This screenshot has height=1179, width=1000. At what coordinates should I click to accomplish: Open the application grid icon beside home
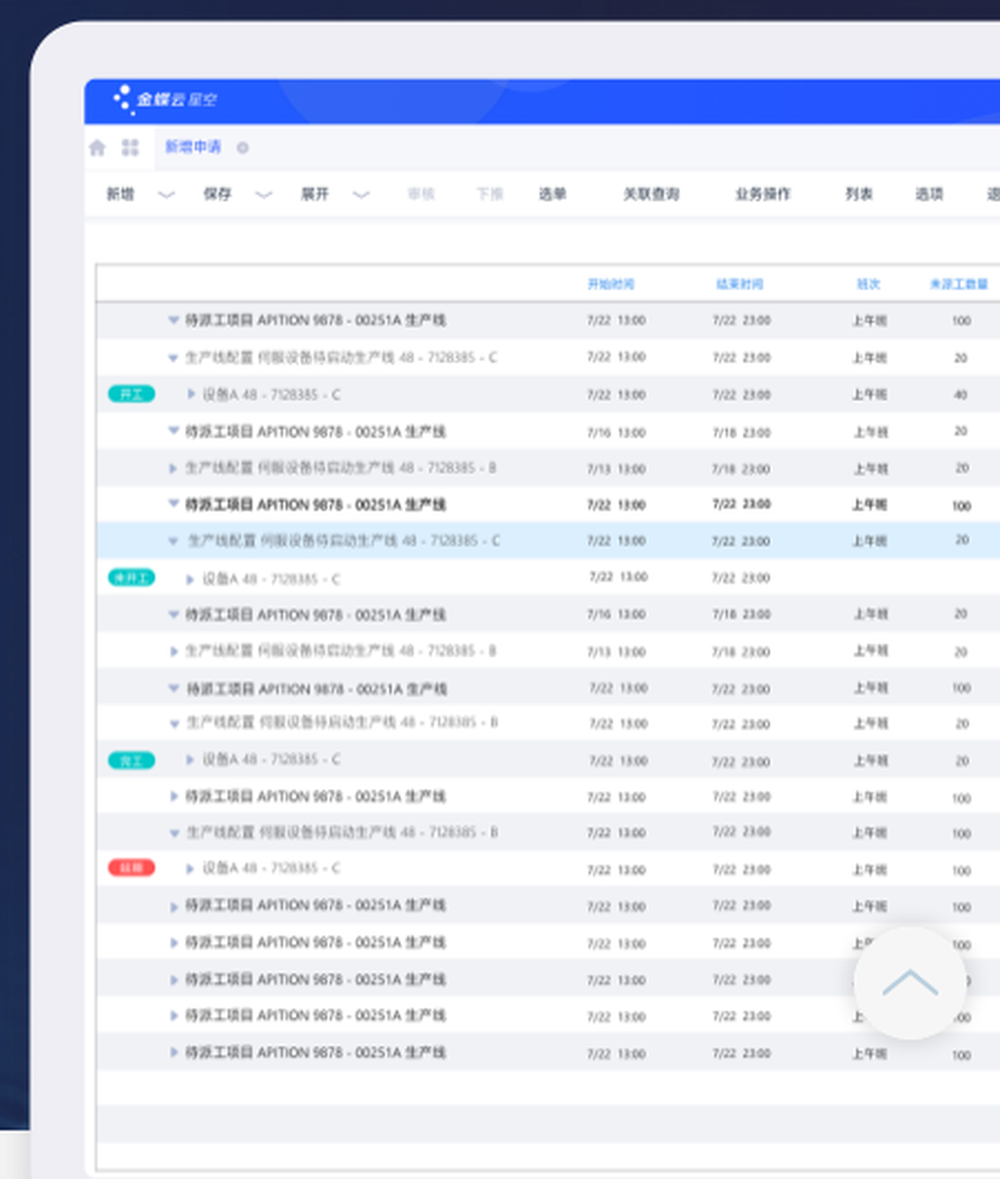pyautogui.click(x=128, y=147)
